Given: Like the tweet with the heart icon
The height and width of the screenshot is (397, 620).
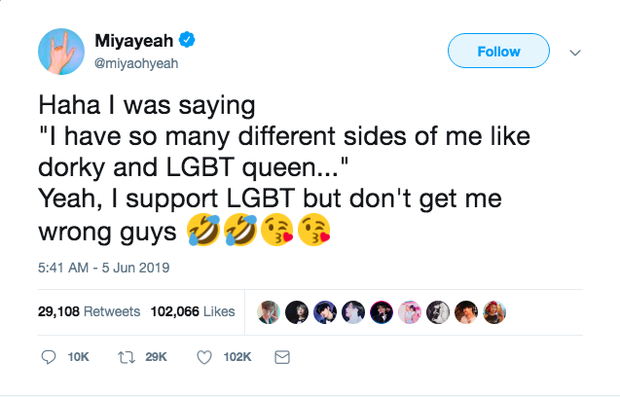Looking at the screenshot, I should pyautogui.click(x=204, y=357).
